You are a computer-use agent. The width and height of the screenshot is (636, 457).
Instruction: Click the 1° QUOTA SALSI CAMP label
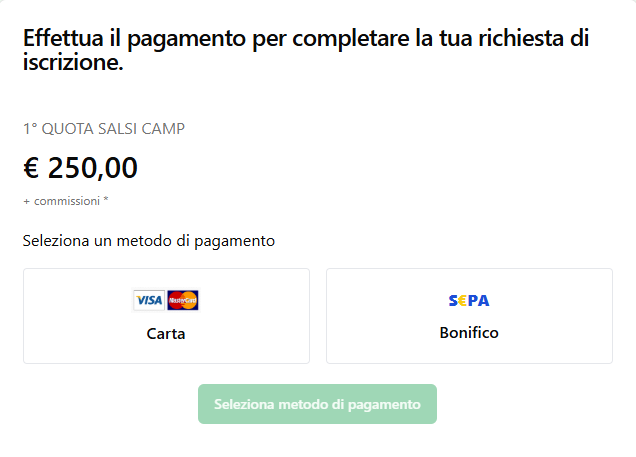click(x=104, y=128)
